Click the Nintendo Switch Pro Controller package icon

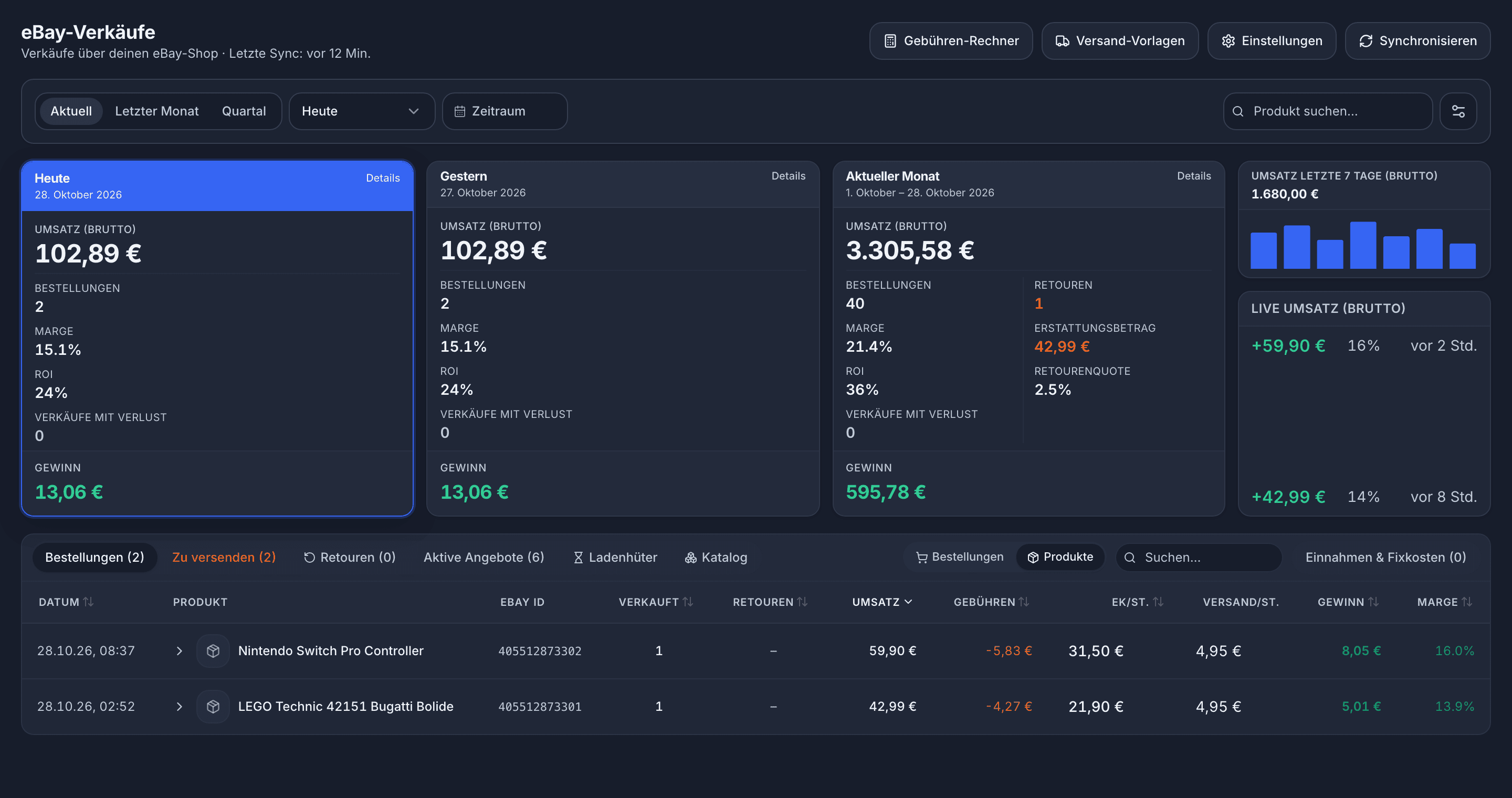(213, 650)
